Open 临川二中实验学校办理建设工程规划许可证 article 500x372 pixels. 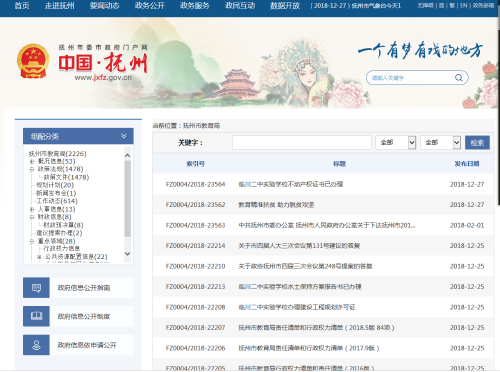click(297, 307)
